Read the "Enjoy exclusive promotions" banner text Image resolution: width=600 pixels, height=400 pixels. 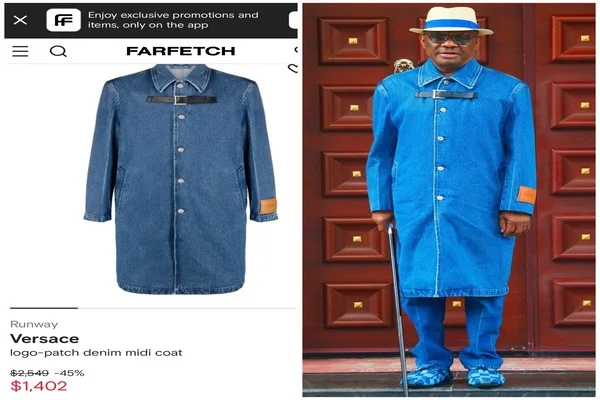point(173,20)
